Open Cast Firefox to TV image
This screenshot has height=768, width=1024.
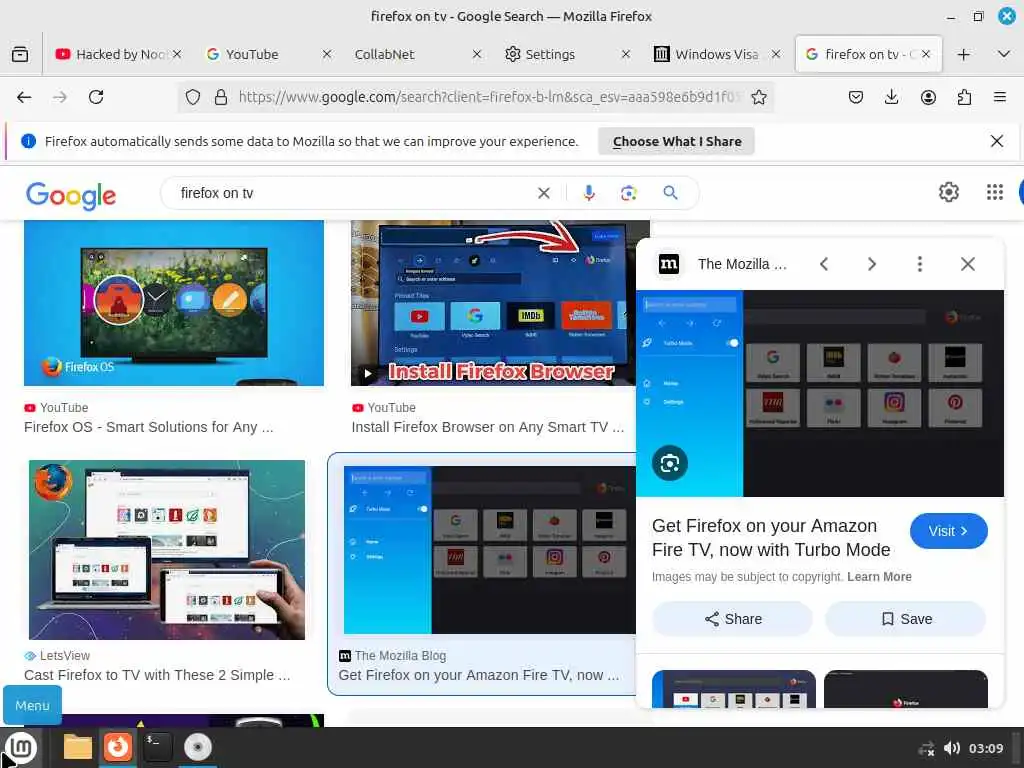[x=167, y=549]
